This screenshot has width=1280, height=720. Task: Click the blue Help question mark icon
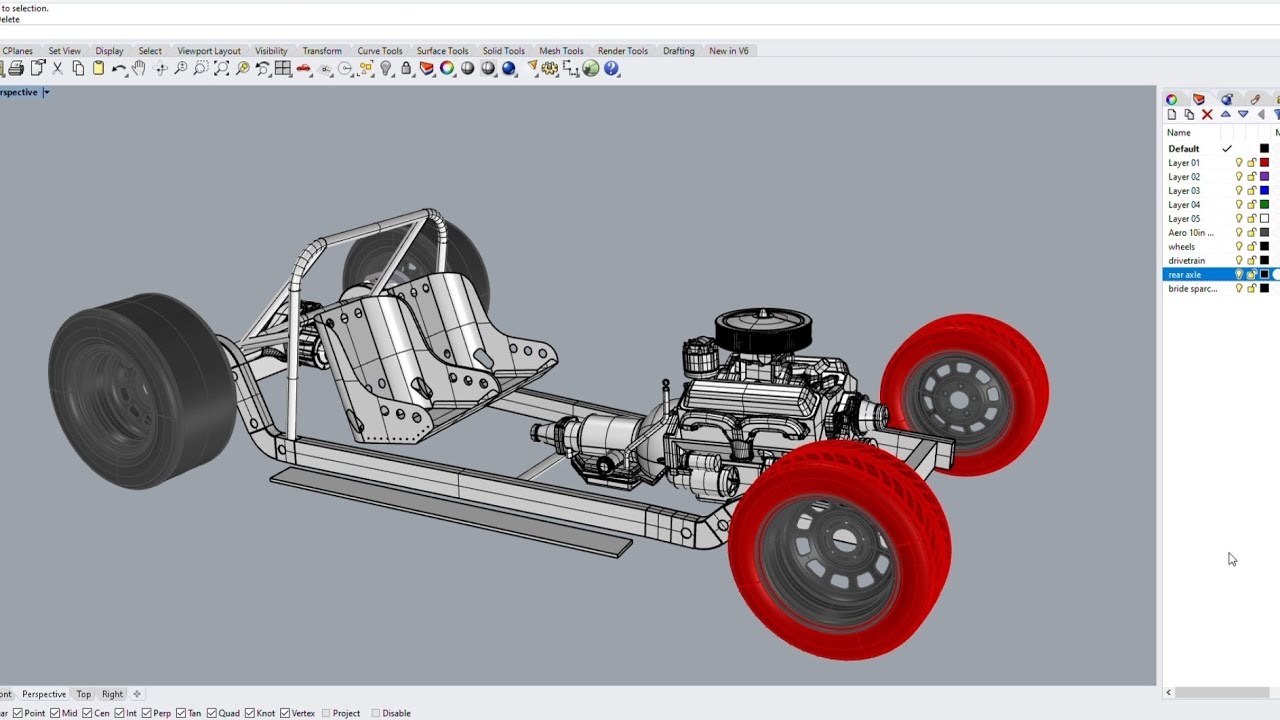(612, 68)
